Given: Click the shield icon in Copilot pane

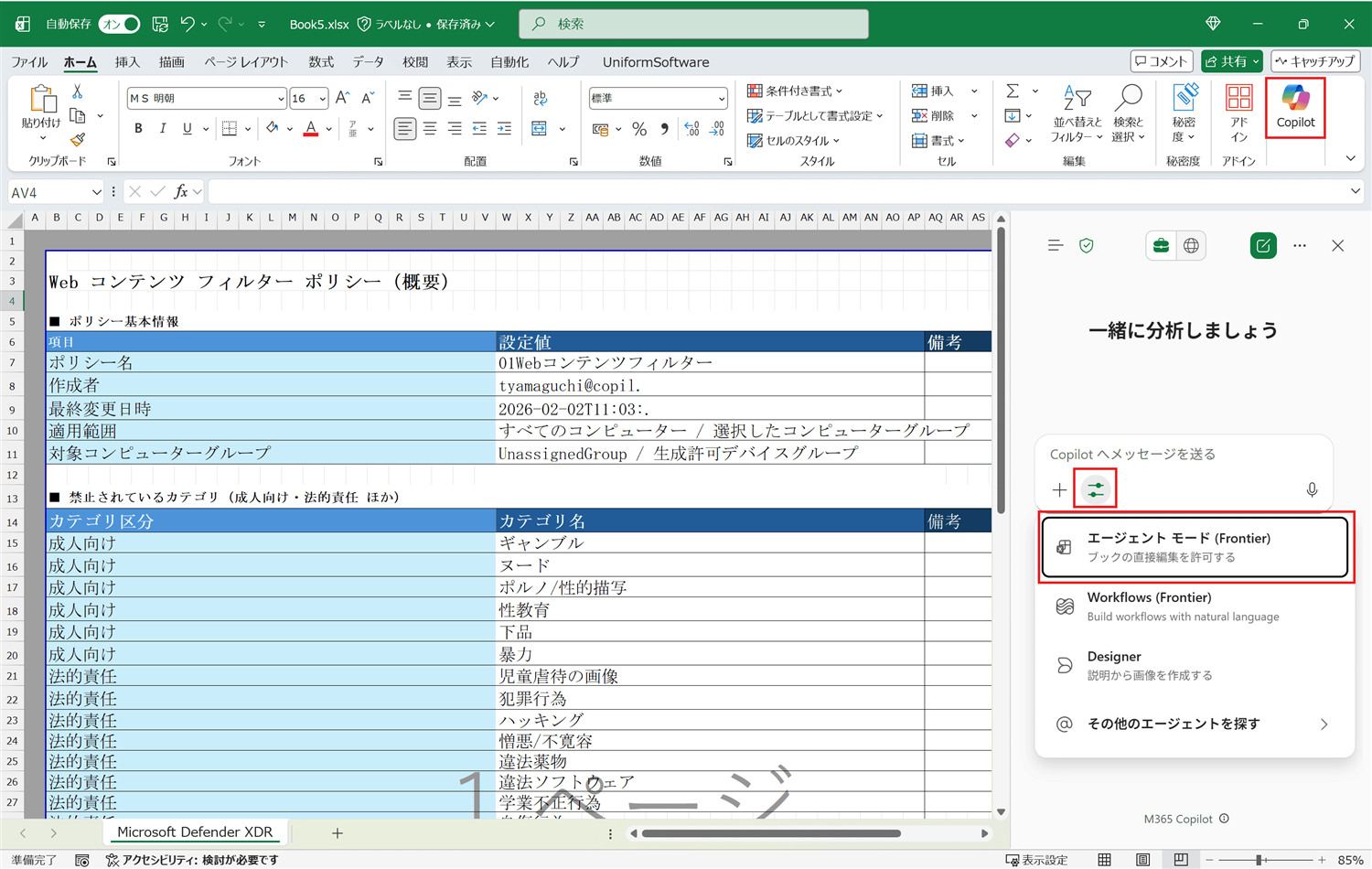Looking at the screenshot, I should click(x=1087, y=245).
